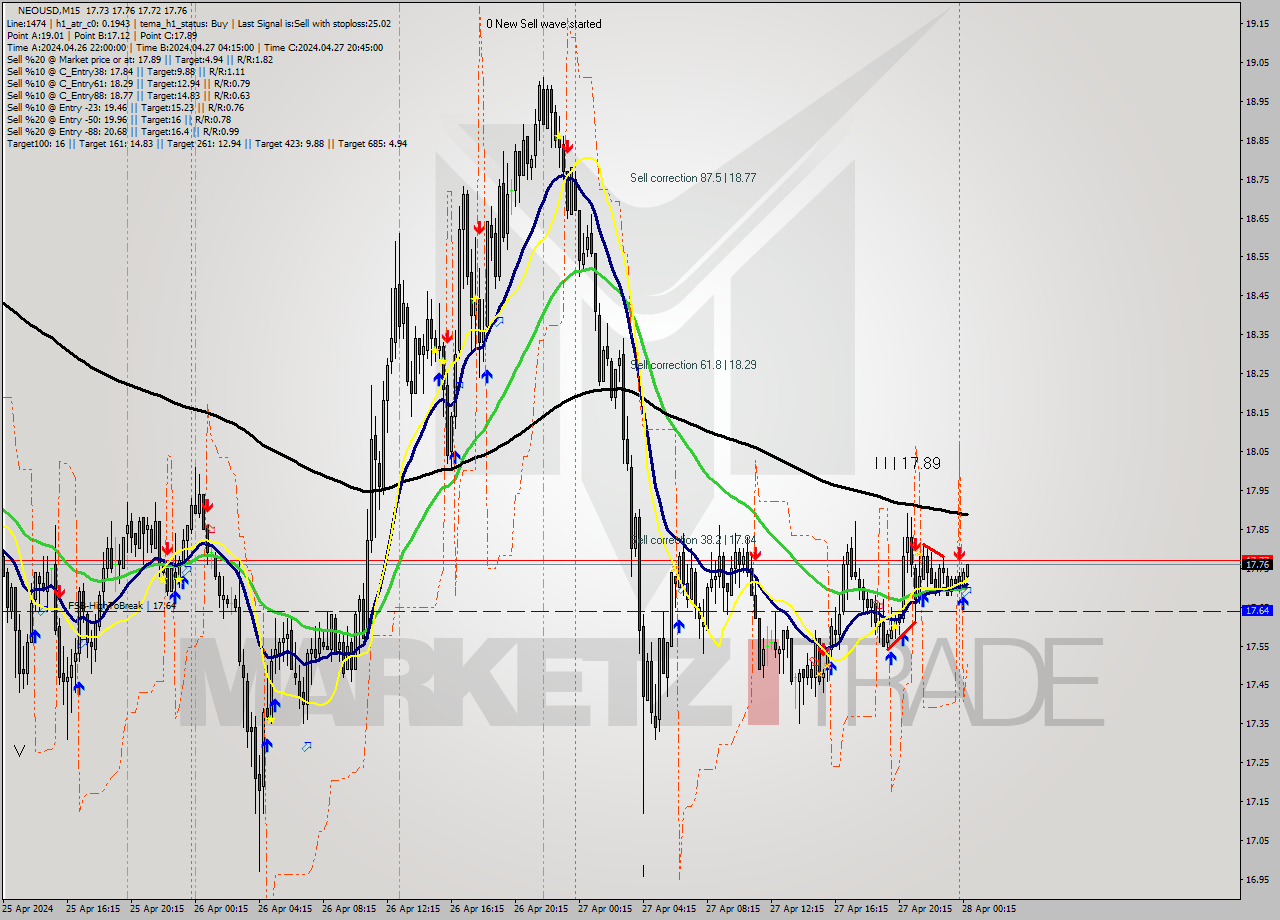
Task: Click the 18.35 price axis label
Action: pyautogui.click(x=1257, y=335)
